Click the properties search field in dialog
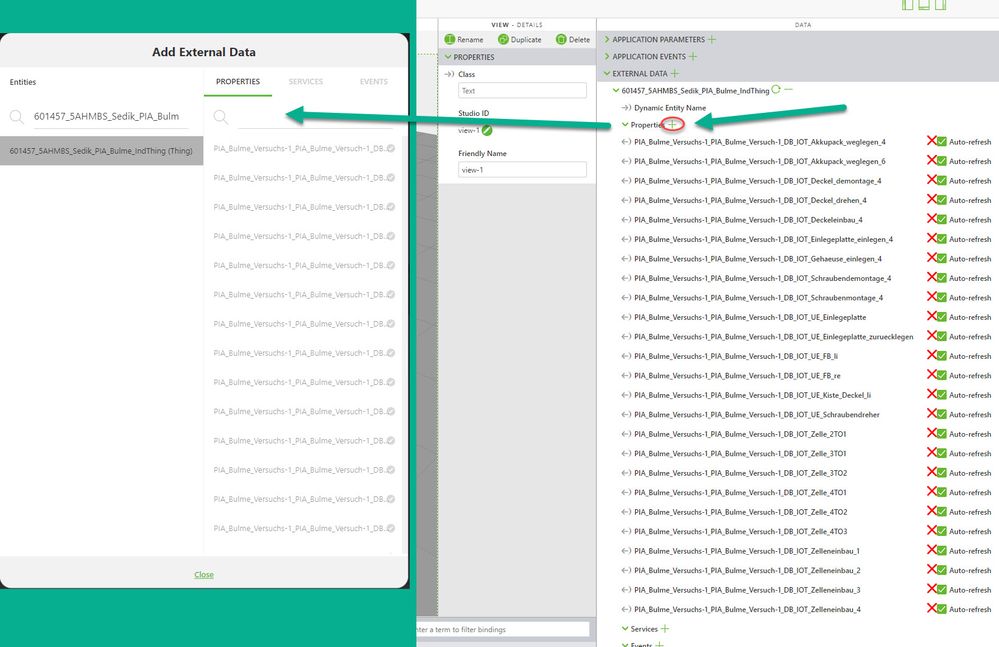 (315, 117)
